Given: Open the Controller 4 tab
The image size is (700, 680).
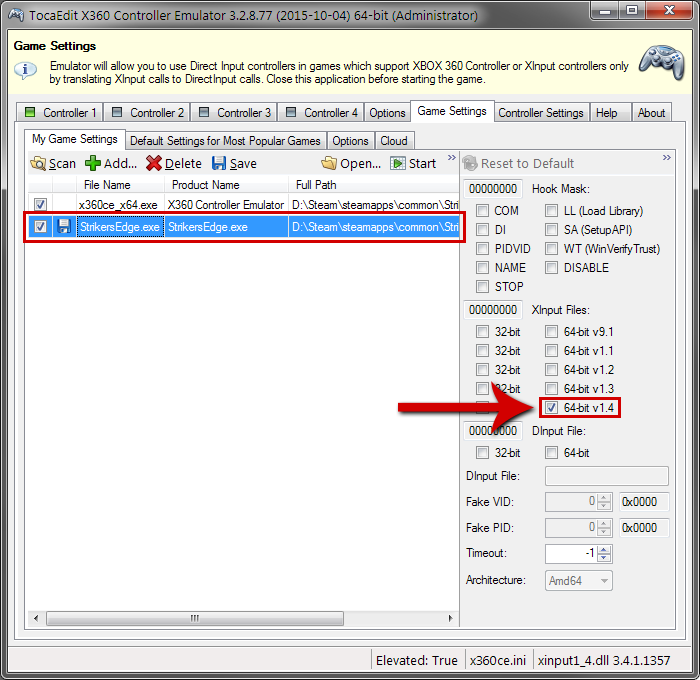Looking at the screenshot, I should click(321, 113).
